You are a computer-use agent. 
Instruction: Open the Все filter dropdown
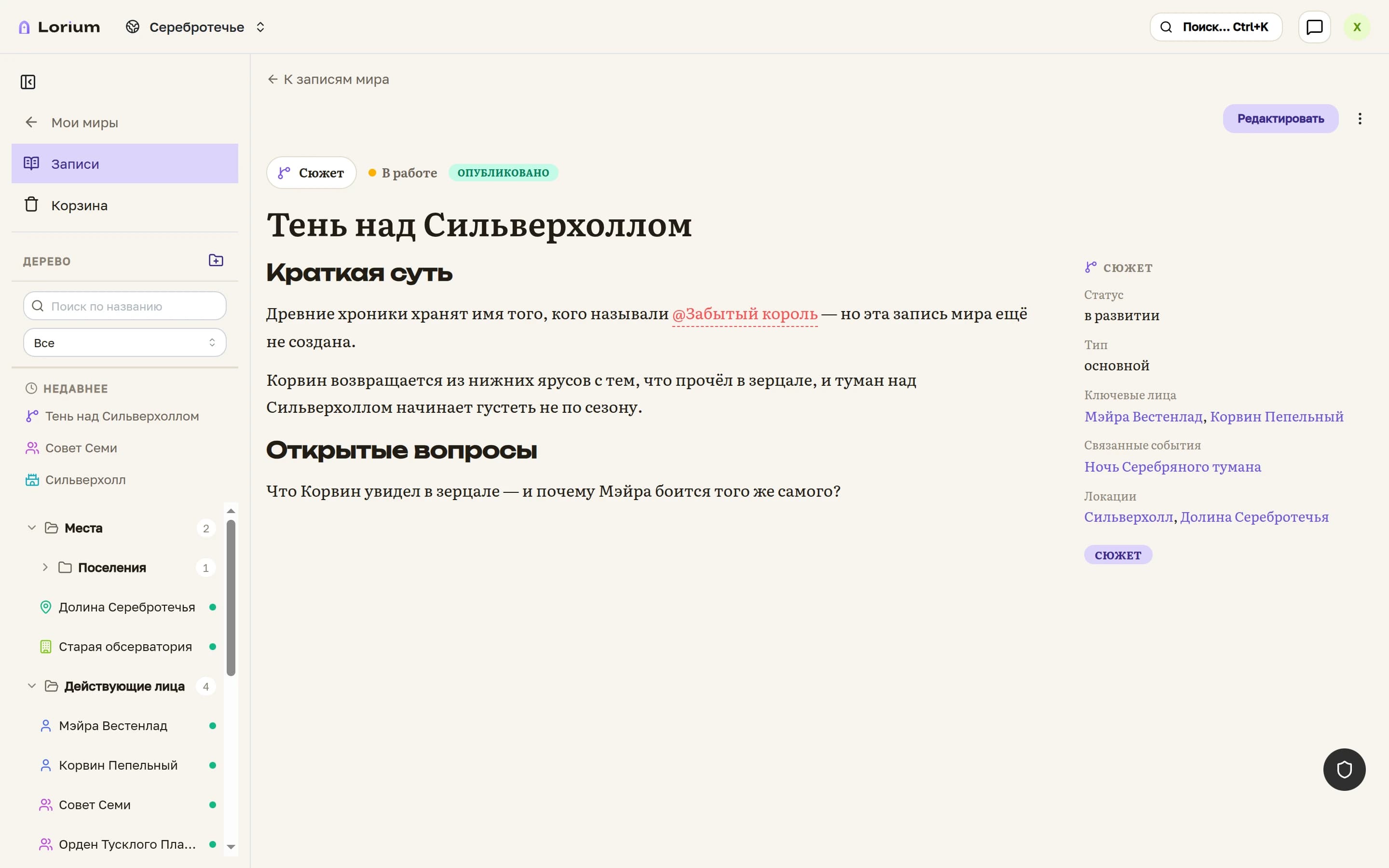(124, 343)
